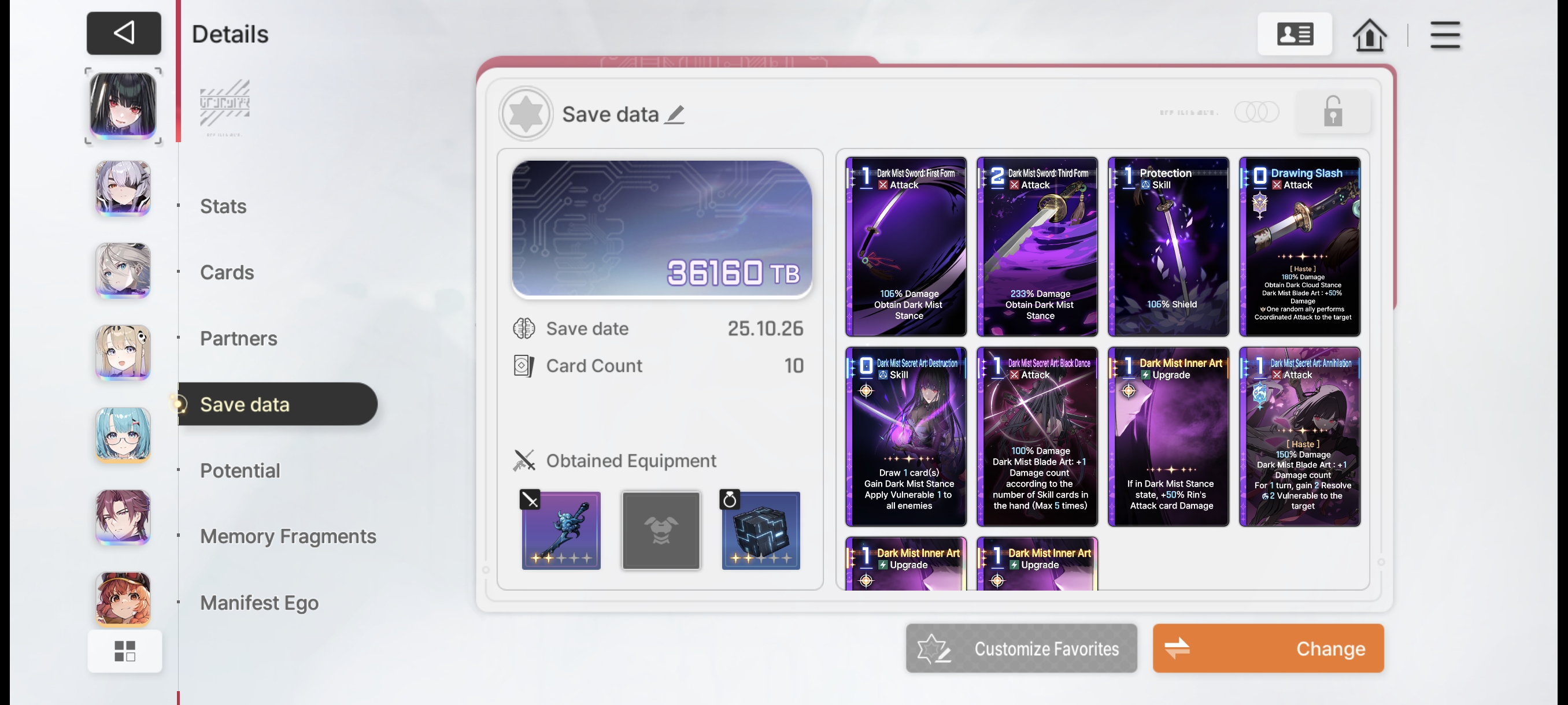Go back with the arrow button
Screen dimensions: 1568x705
click(x=124, y=33)
